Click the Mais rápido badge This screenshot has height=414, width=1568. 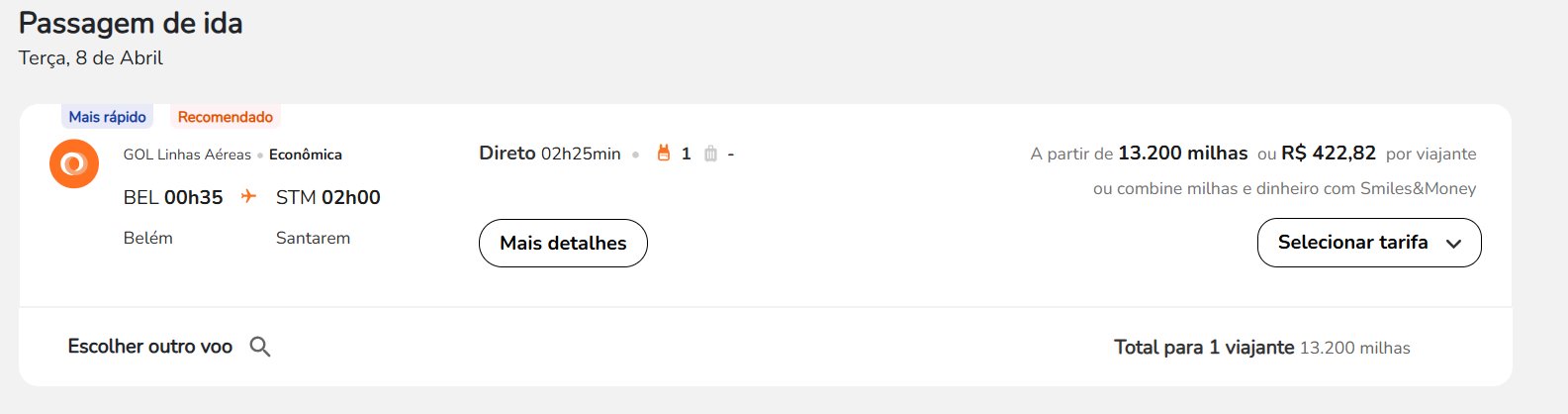(x=107, y=117)
